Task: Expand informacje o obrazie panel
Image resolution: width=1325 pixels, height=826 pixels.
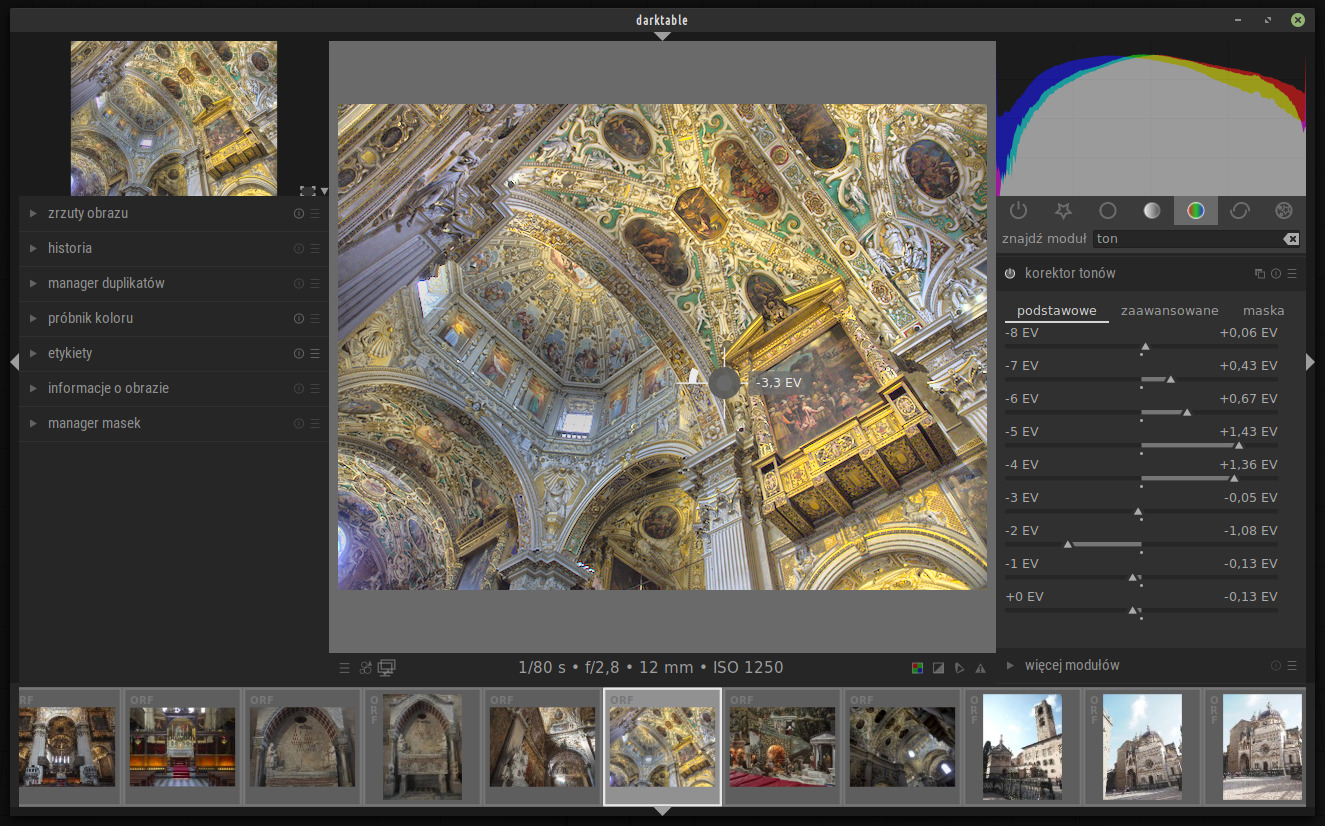Action: pos(33,389)
